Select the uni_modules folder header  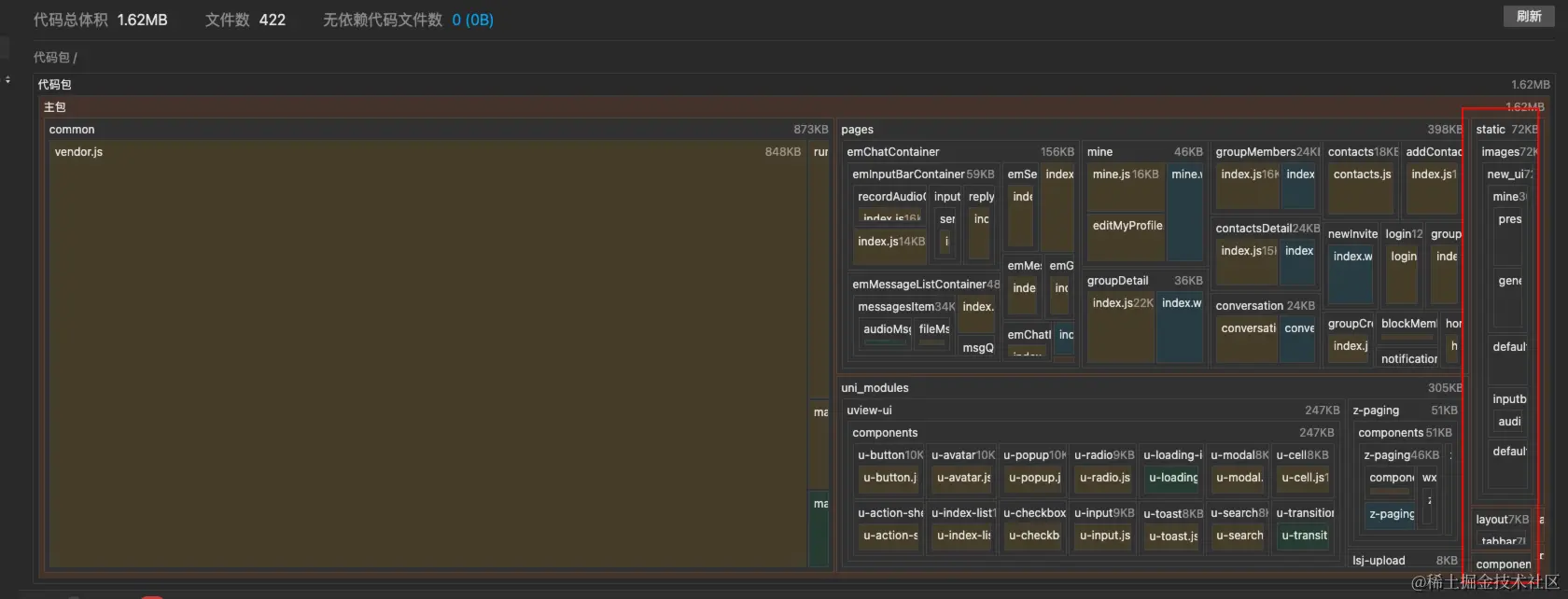(1152, 387)
